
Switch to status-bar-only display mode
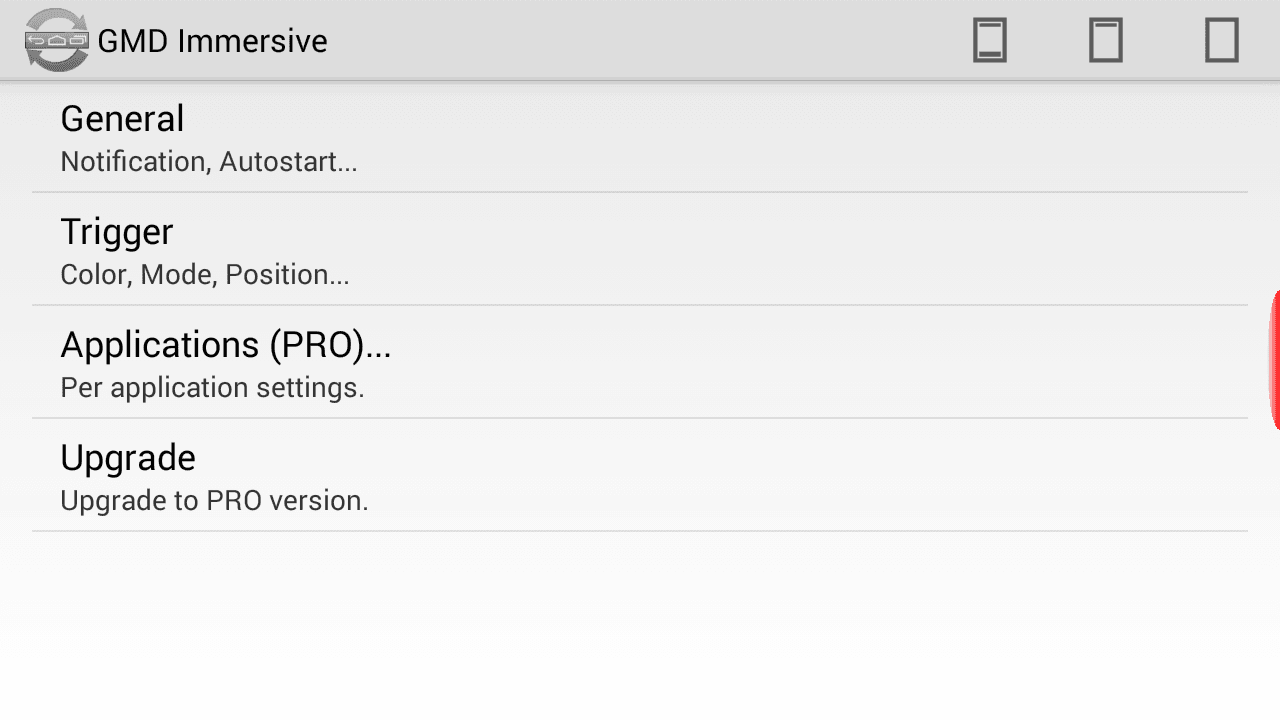click(x=1106, y=41)
